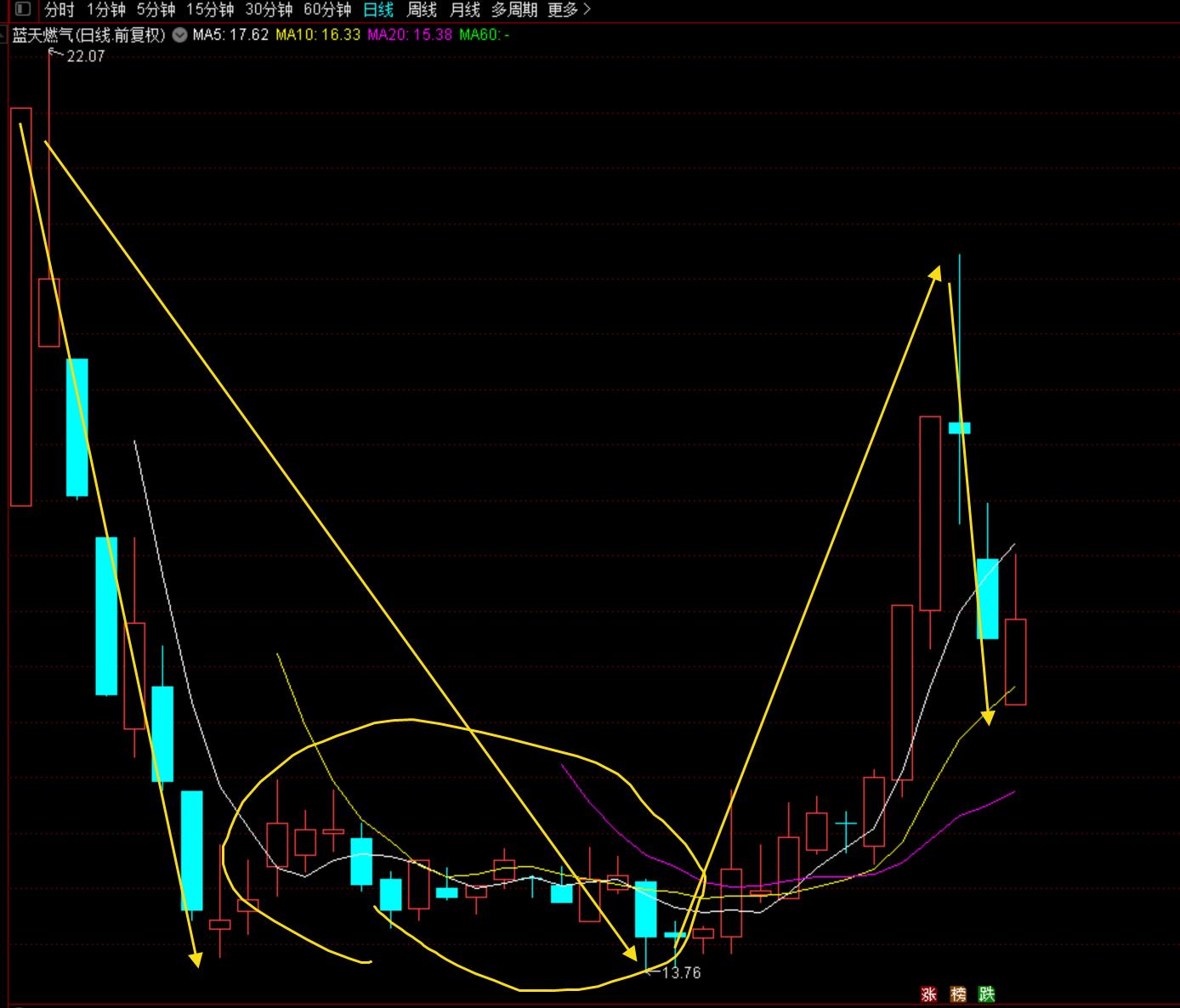Switch to the 分时 tab

point(60,10)
